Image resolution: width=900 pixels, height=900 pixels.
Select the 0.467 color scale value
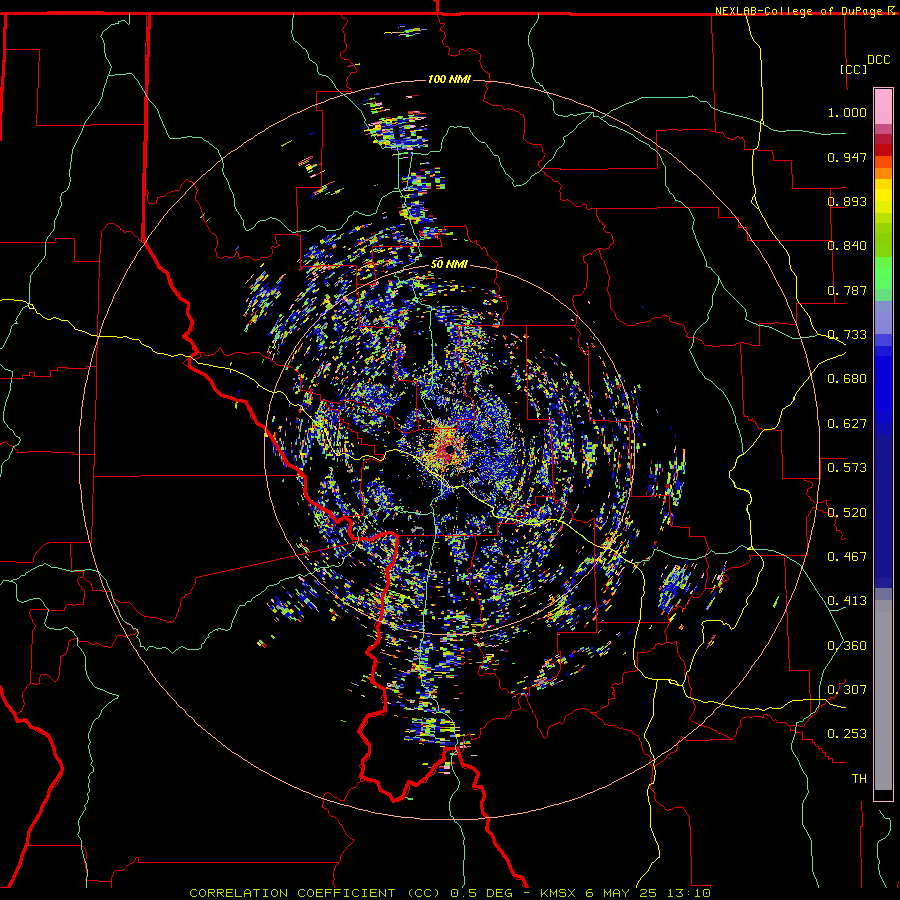tap(847, 557)
